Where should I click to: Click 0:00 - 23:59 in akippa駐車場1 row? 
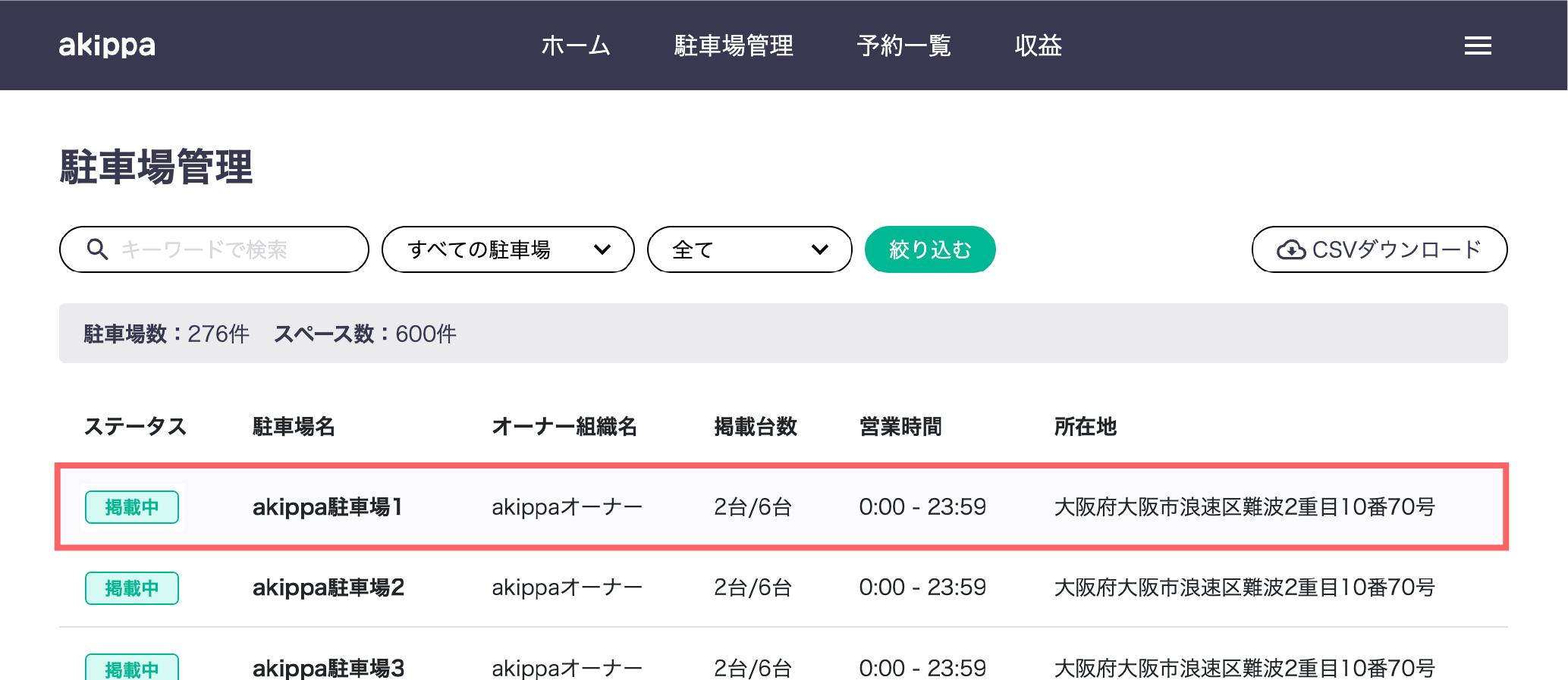(922, 506)
